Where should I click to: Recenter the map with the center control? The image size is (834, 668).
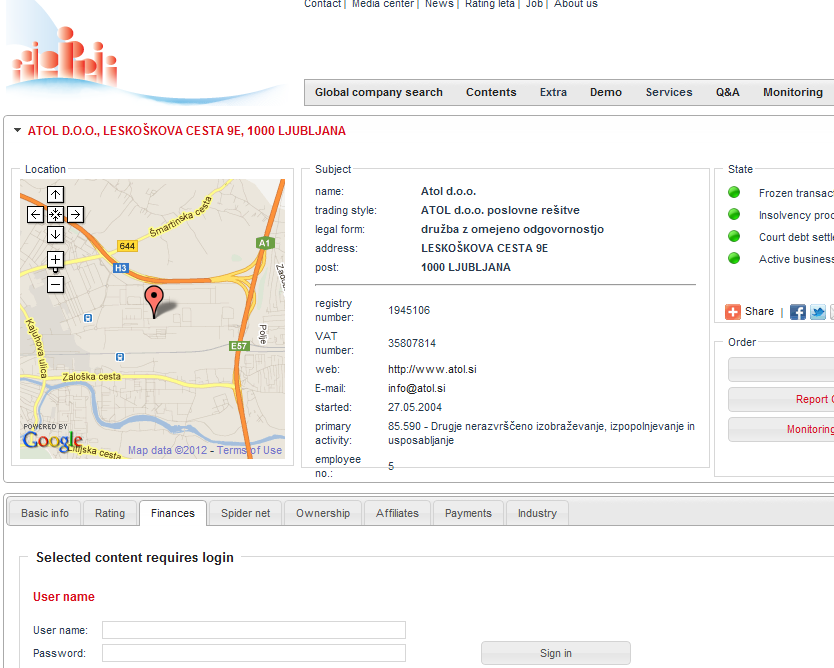coord(56,214)
